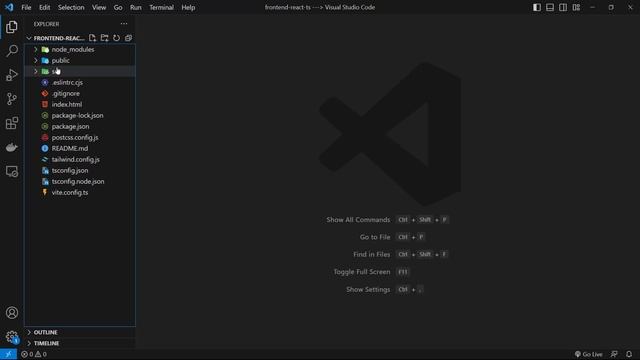Open the tsconfig.node.json file
Viewport: 640px width, 360px height.
[80, 182]
